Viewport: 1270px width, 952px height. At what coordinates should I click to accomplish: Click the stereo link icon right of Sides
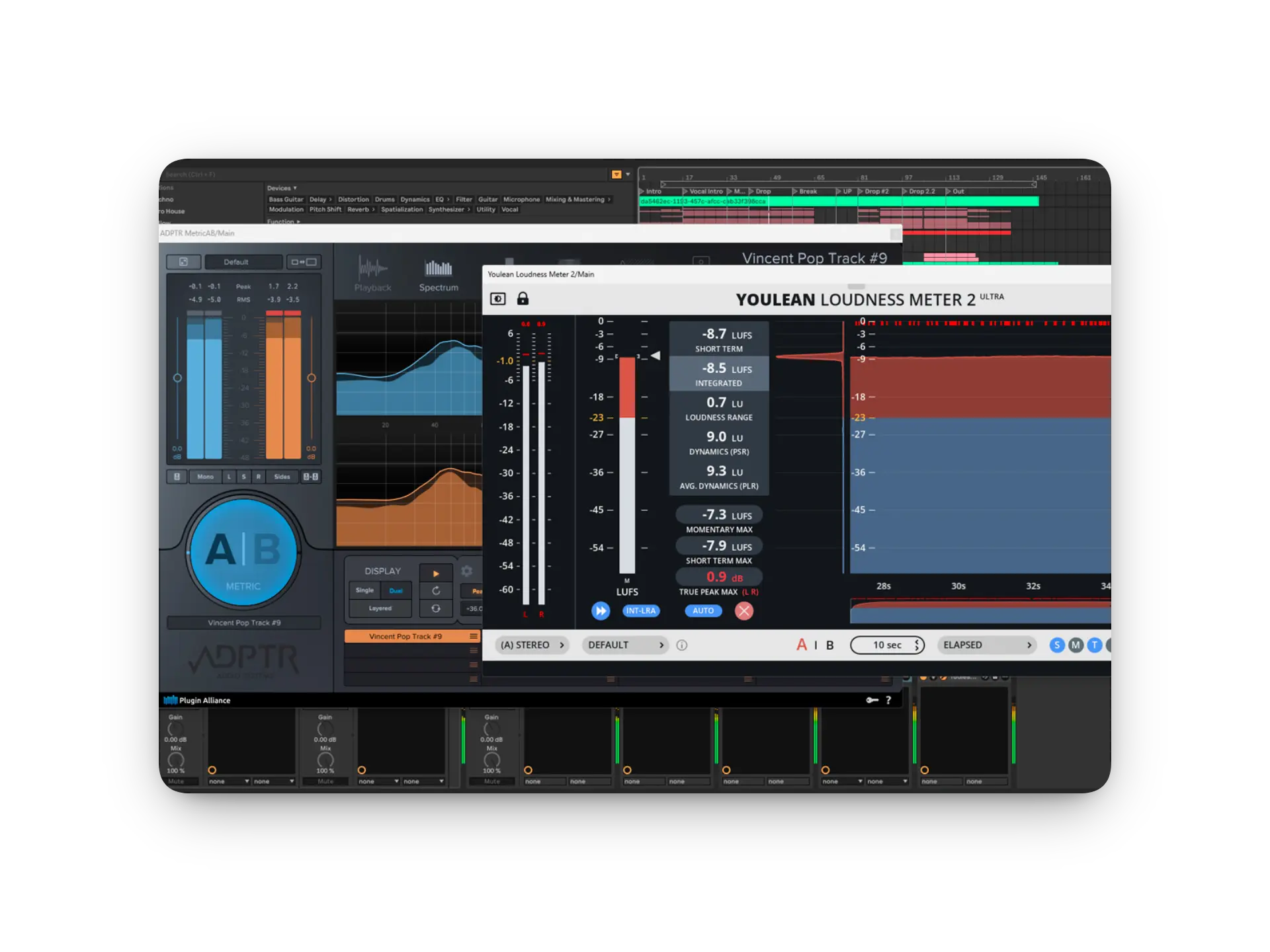311,477
